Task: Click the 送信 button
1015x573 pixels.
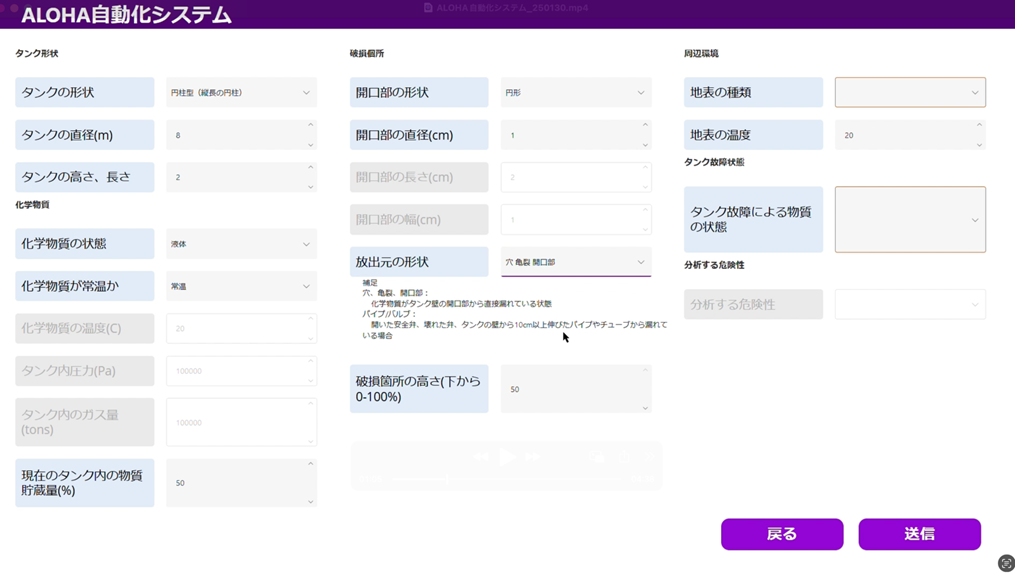Action: [x=919, y=534]
